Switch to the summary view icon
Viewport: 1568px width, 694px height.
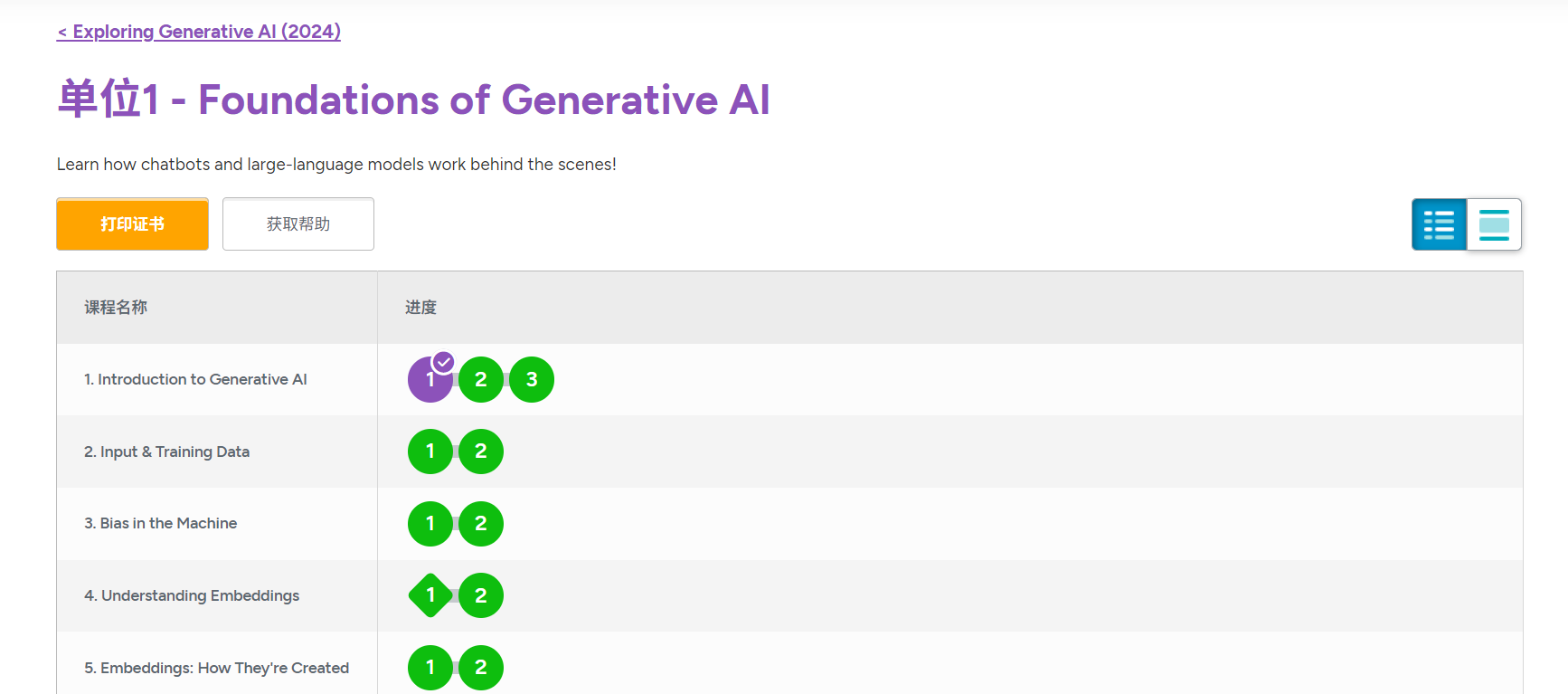coord(1494,224)
